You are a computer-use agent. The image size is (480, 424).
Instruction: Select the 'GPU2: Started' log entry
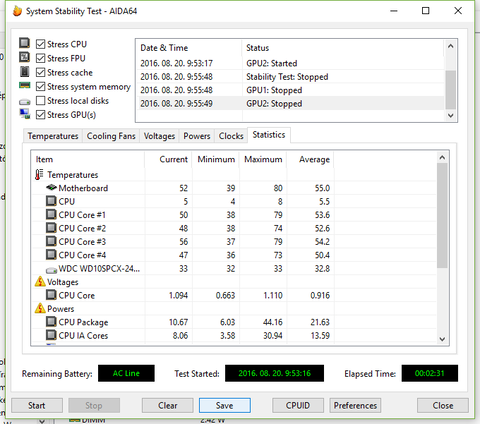click(291, 63)
